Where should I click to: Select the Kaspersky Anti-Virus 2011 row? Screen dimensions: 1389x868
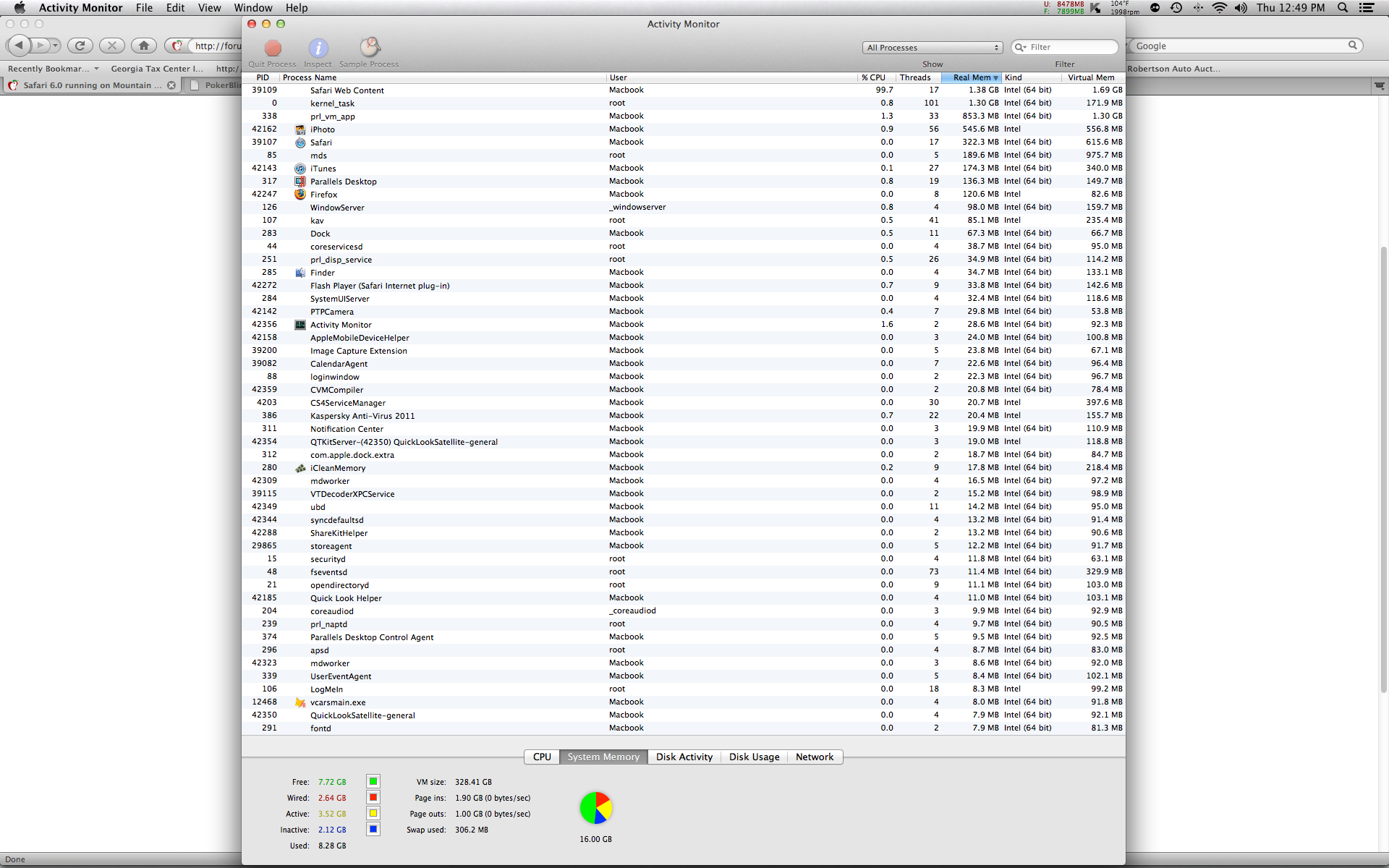pos(684,416)
